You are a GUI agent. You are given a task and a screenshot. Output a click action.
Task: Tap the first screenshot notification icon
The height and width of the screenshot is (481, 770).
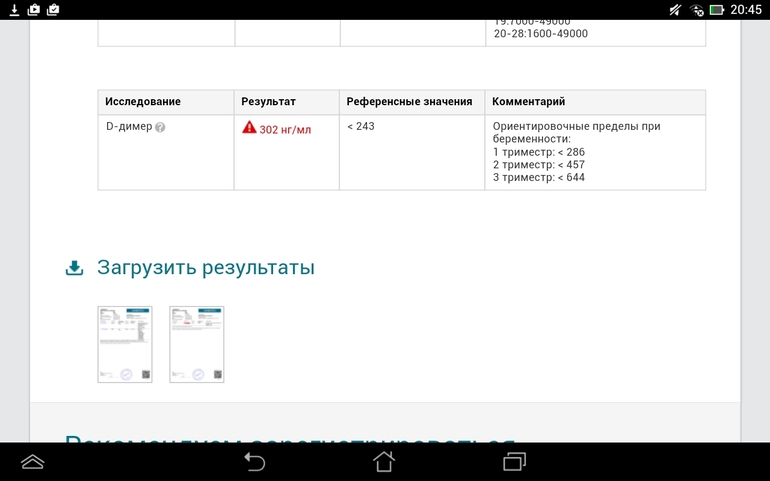click(x=33, y=9)
